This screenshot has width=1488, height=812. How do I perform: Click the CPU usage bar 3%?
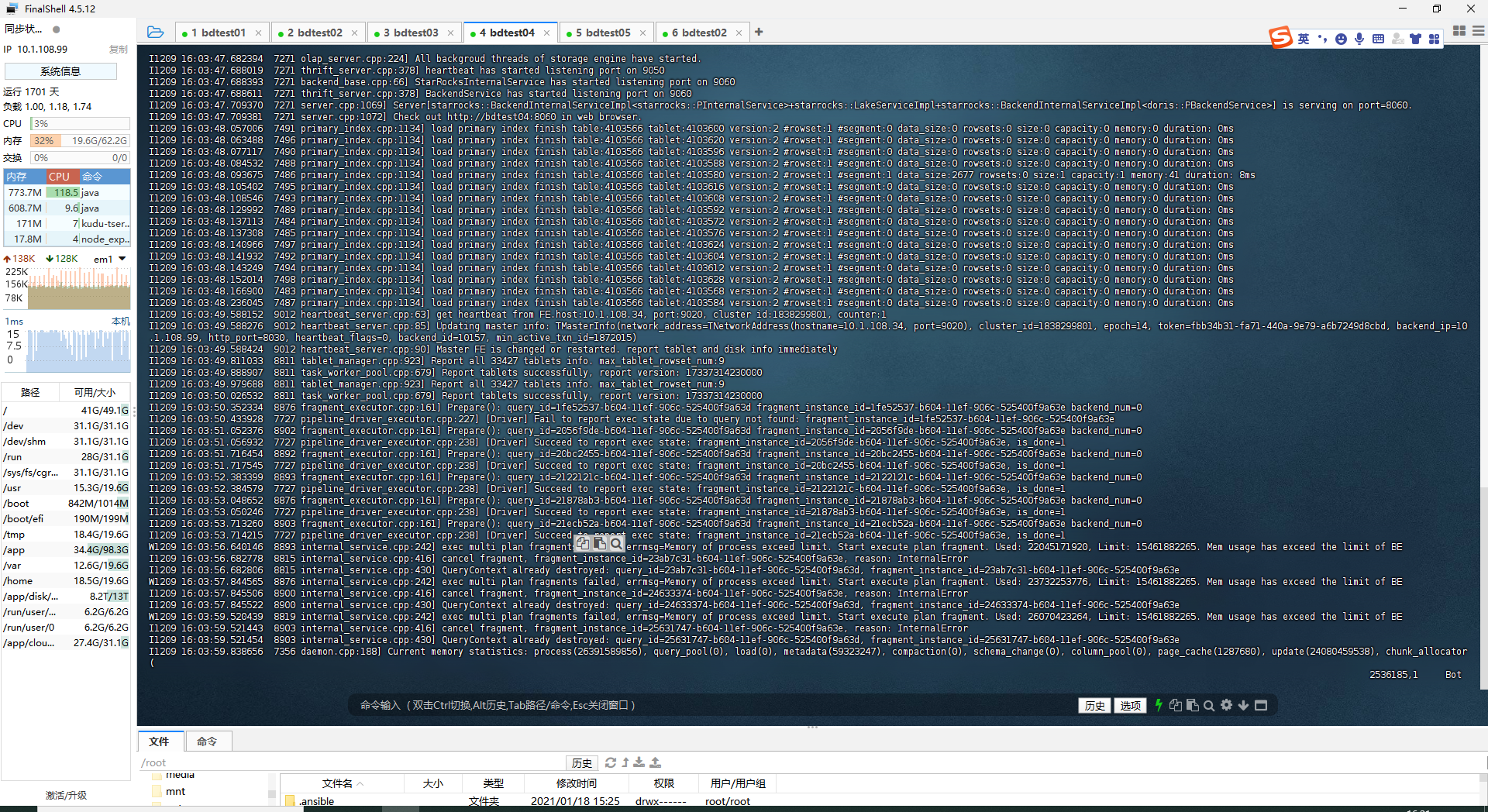(x=80, y=124)
